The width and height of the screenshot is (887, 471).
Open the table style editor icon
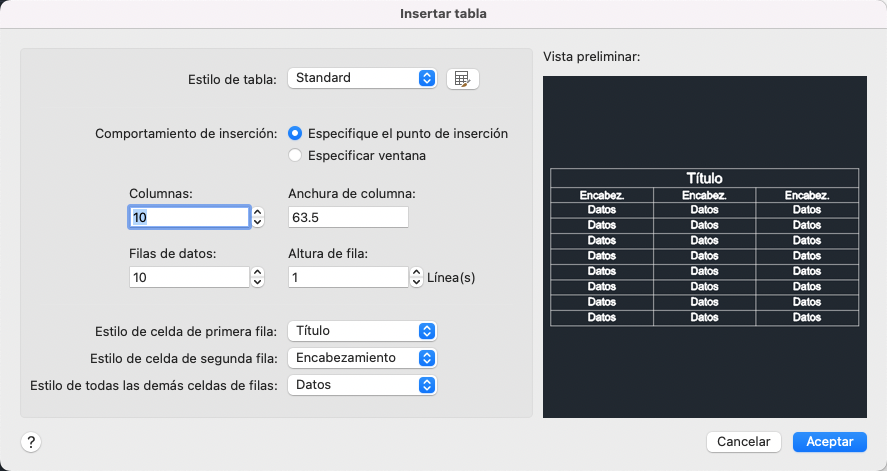click(x=462, y=78)
